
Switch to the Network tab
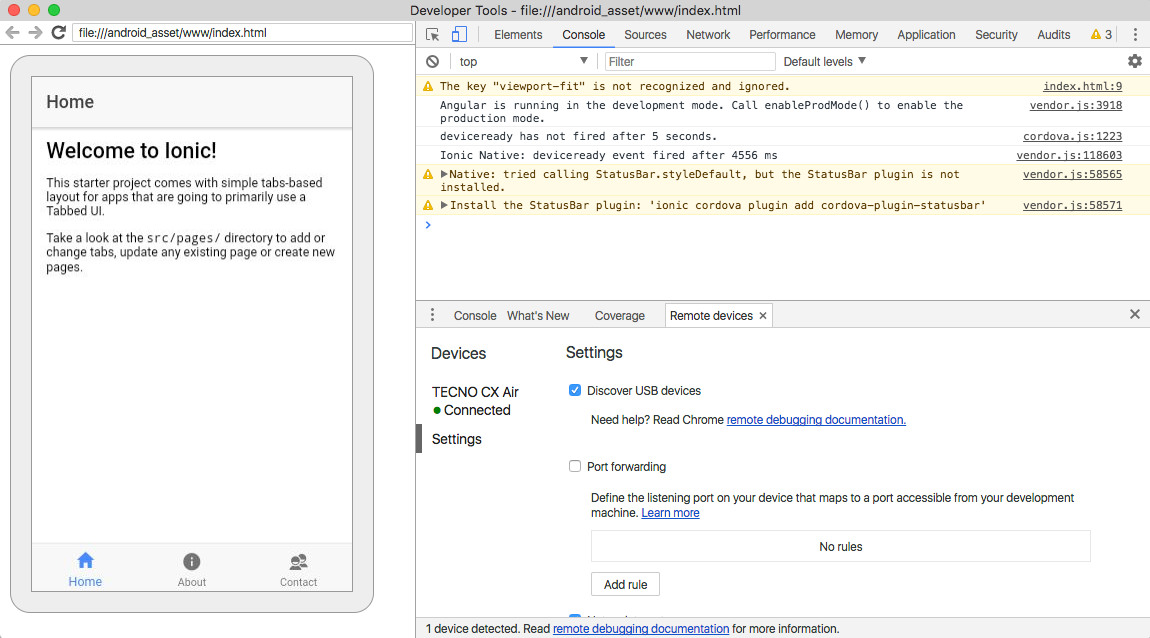pos(708,34)
